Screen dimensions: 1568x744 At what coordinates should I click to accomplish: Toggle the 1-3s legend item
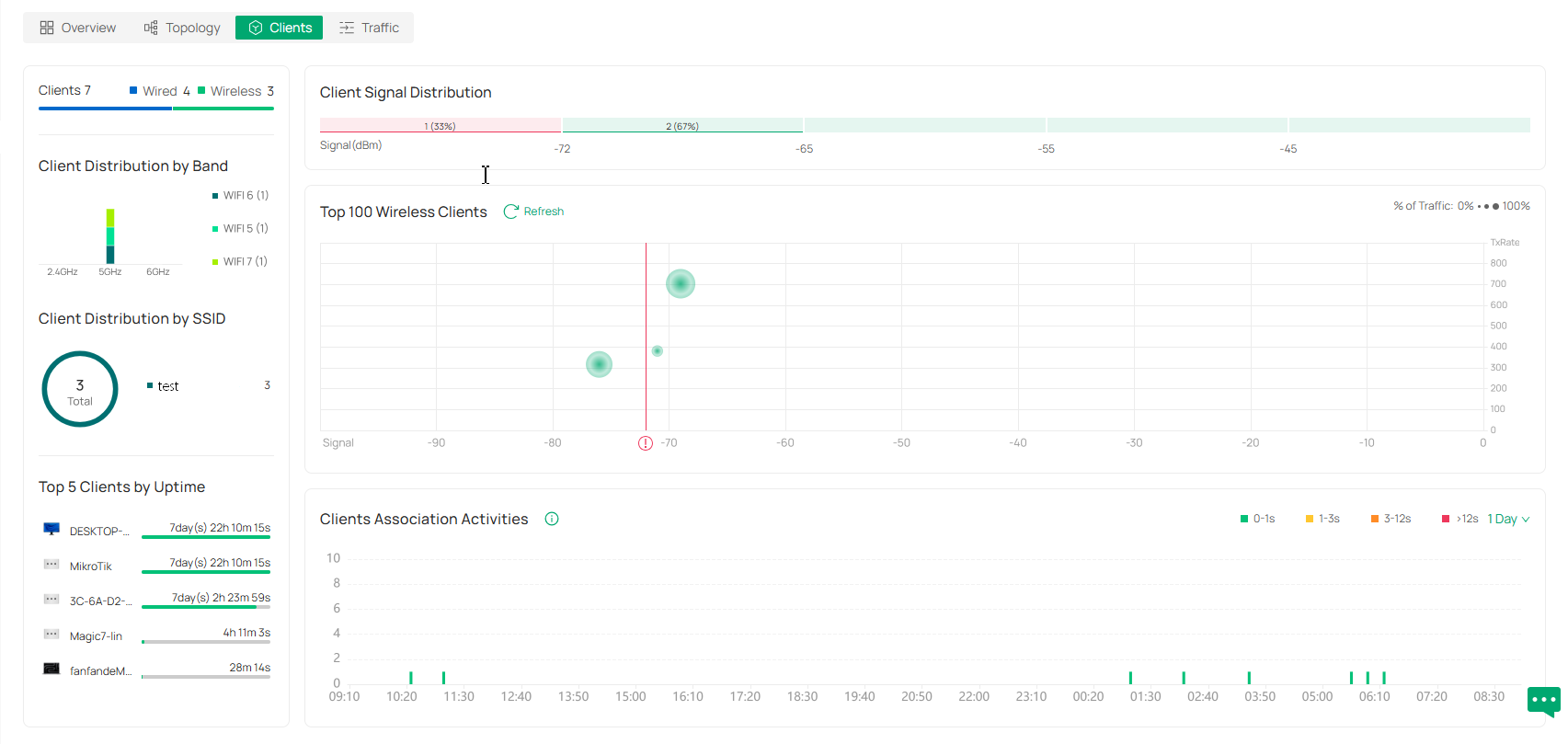(x=1322, y=519)
